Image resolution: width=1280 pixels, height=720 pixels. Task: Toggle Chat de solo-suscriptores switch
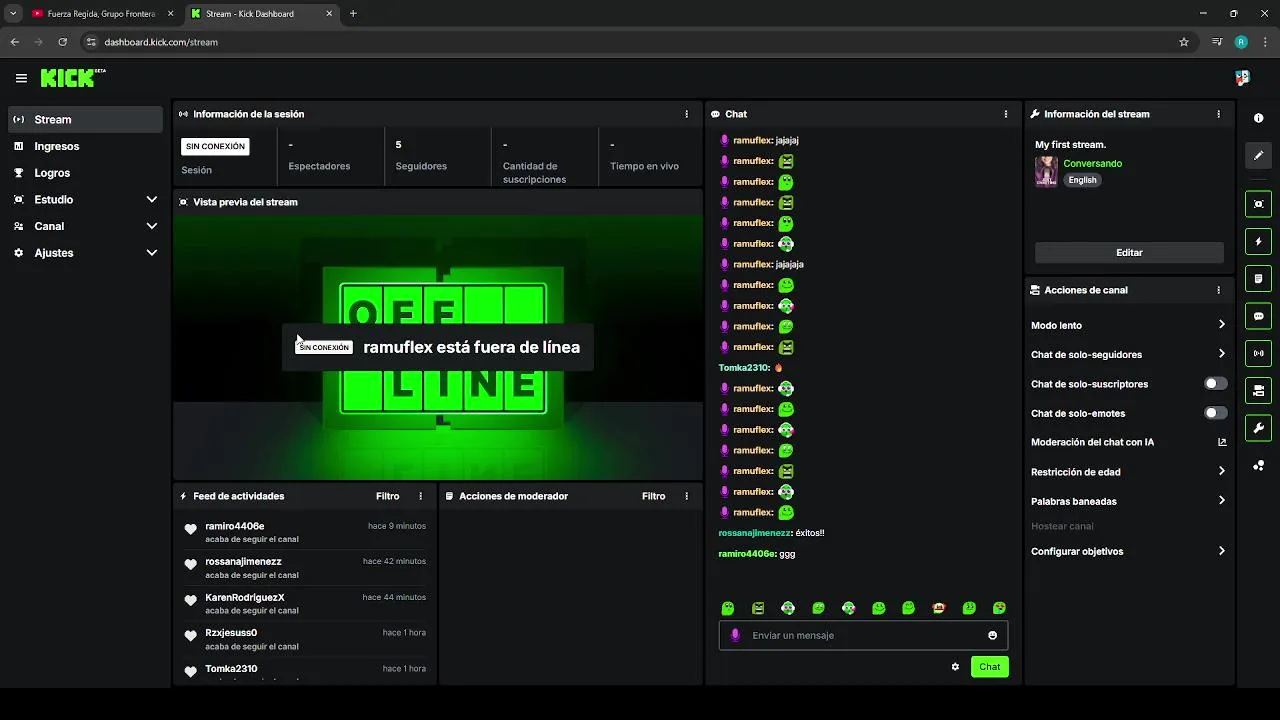(x=1216, y=384)
